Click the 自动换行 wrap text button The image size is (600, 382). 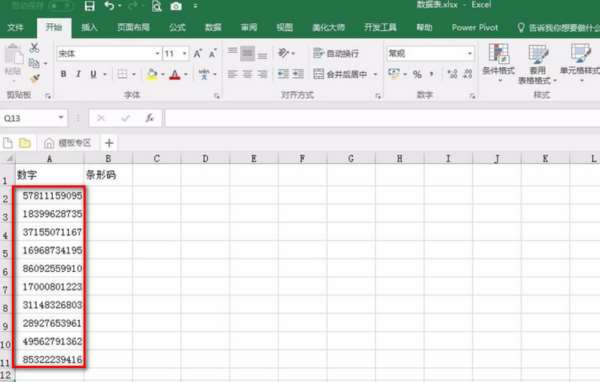(336, 54)
